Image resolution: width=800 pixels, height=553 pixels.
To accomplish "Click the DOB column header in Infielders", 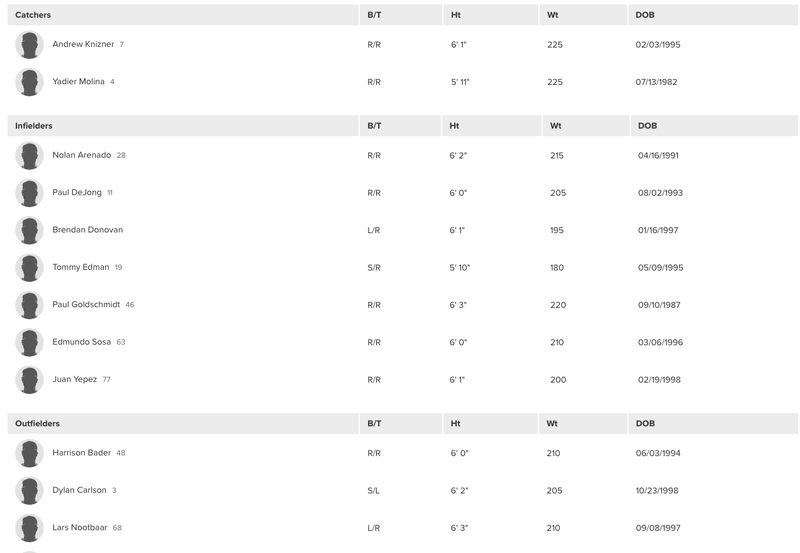I will 647,125.
